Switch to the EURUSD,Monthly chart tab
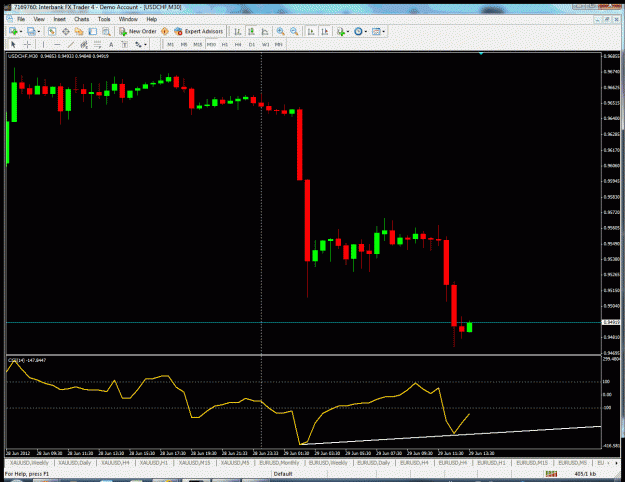The height and width of the screenshot is (482, 625). tap(279, 463)
